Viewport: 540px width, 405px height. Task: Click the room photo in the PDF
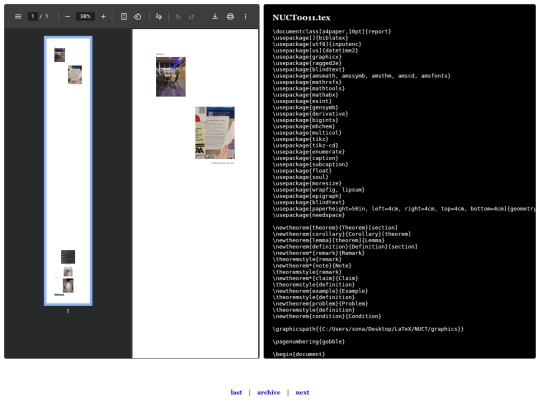(171, 77)
